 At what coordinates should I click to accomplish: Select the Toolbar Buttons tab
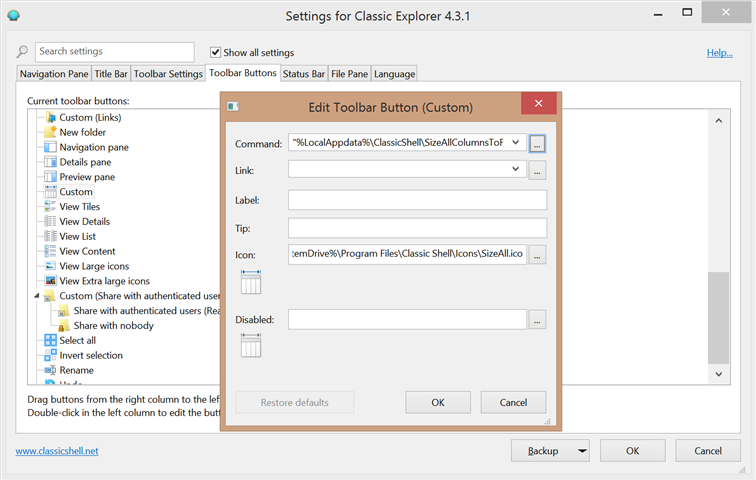243,73
